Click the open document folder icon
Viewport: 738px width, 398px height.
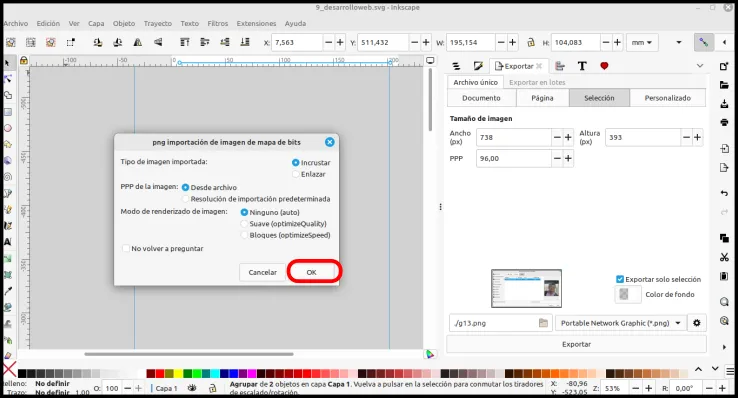coord(724,85)
